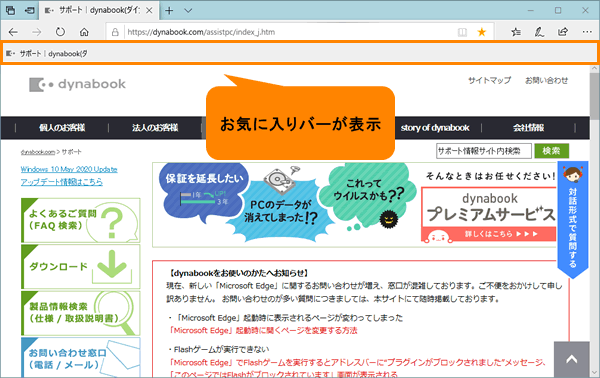Close the dynabook support tab
Viewport: 600px width, 378px height.
[149, 11]
